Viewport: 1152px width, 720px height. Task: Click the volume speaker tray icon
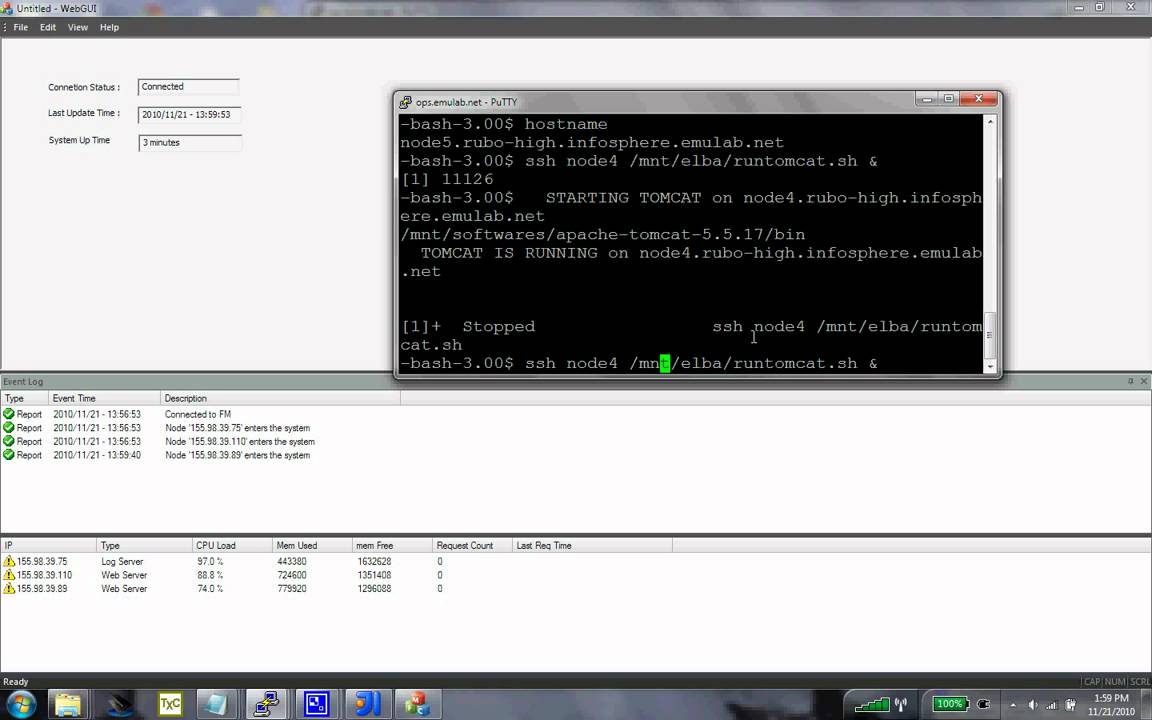point(1032,705)
